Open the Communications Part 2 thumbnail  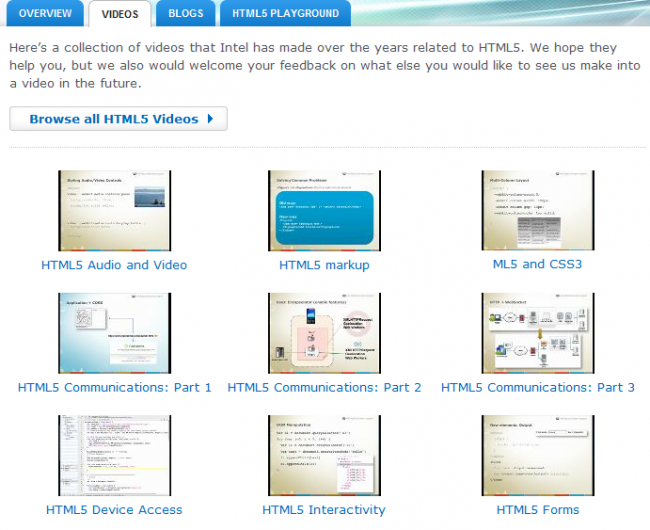[x=324, y=333]
